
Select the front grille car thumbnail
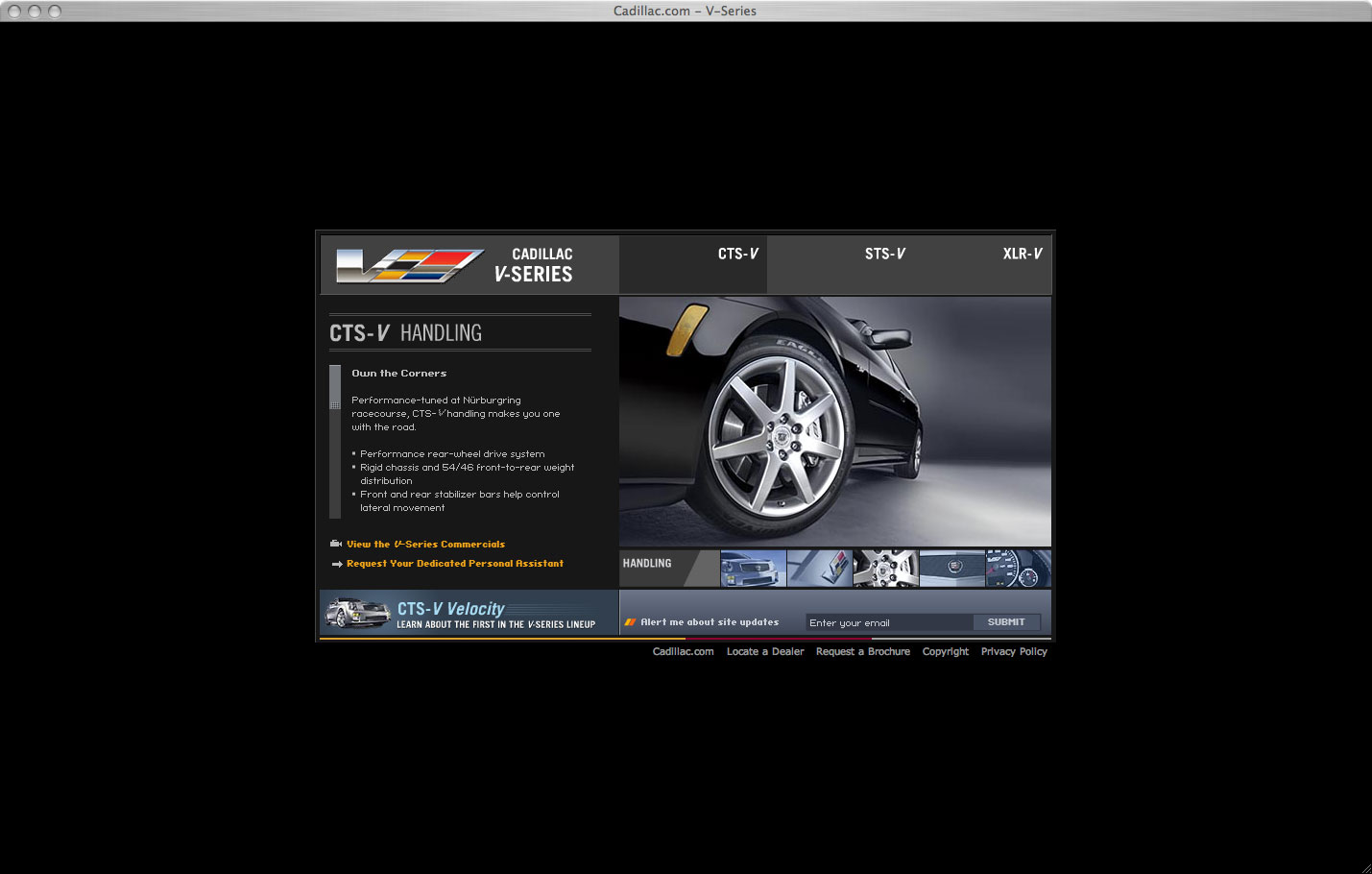point(753,569)
